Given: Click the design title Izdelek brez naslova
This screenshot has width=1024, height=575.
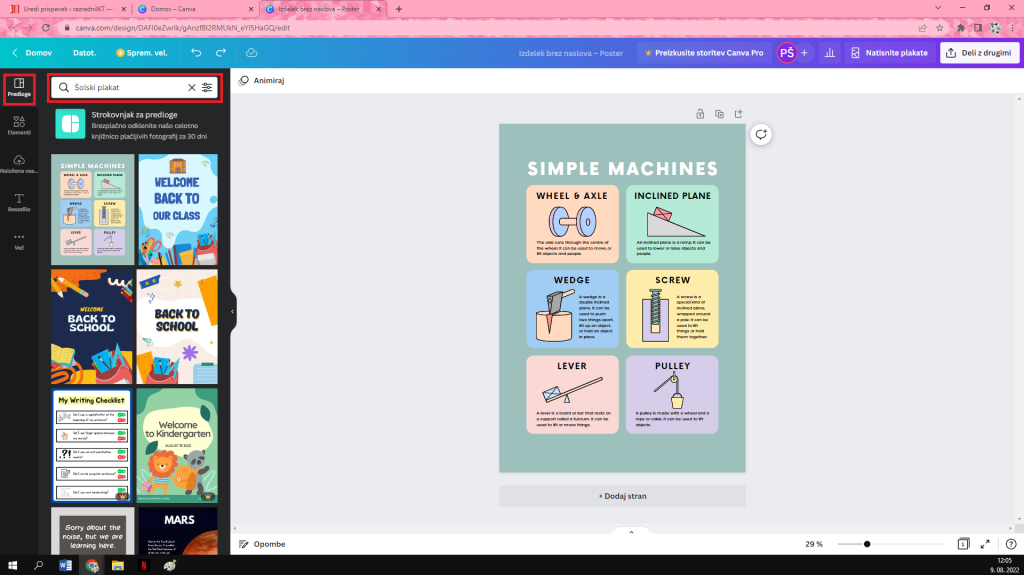Looking at the screenshot, I should pos(571,53).
